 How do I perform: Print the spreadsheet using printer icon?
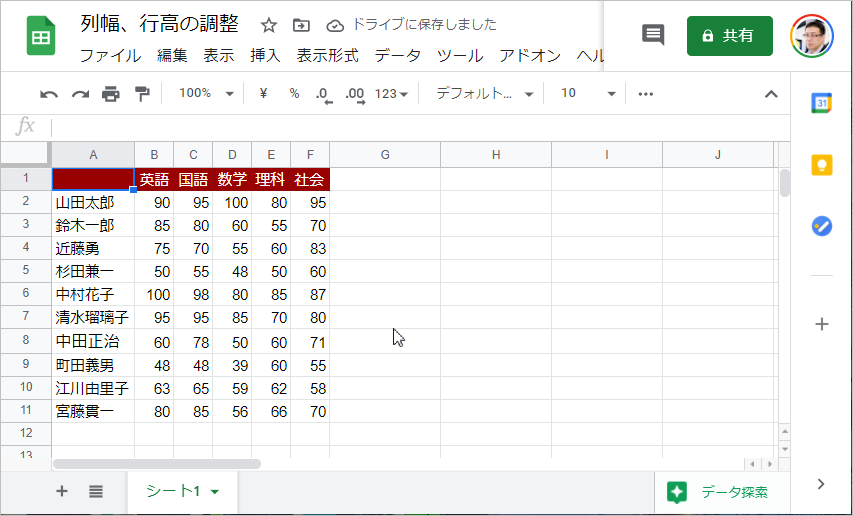[x=111, y=94]
